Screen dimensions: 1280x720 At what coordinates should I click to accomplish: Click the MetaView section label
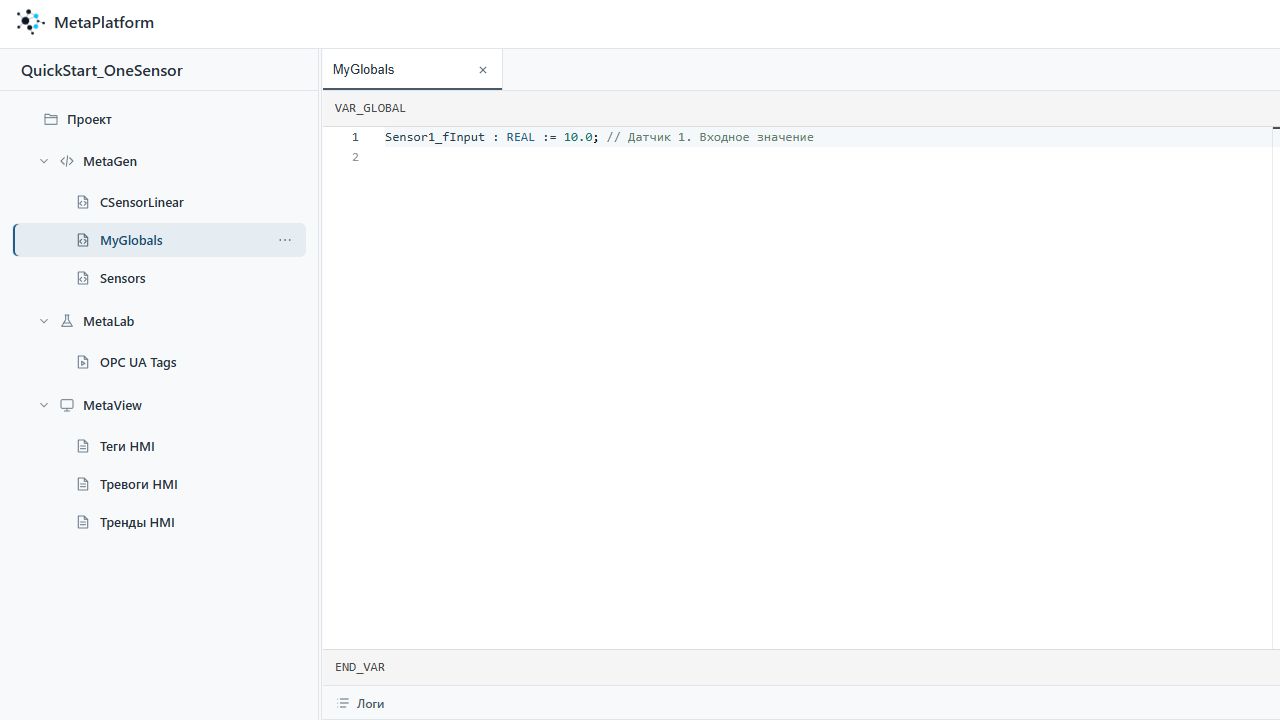click(112, 405)
